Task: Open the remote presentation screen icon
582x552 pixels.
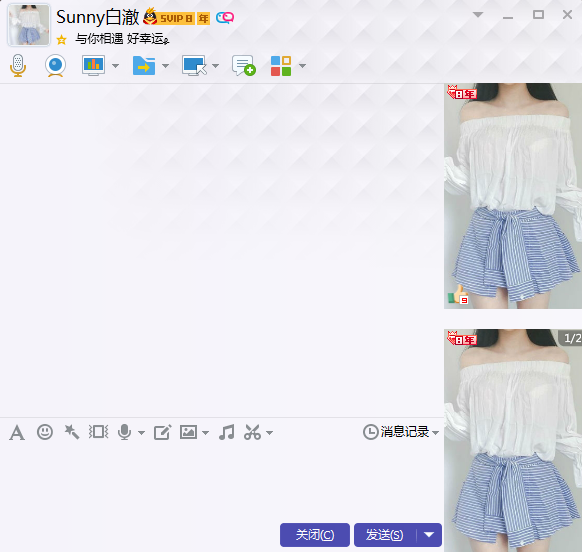Action: (x=93, y=66)
